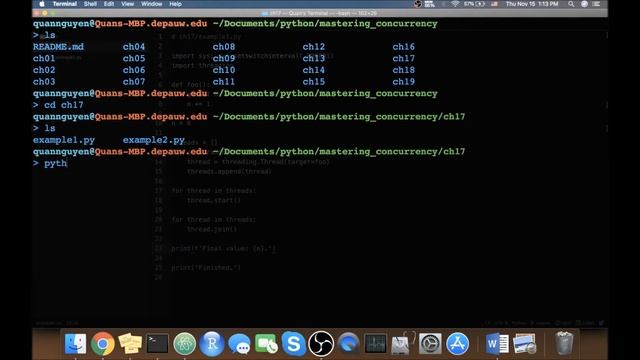The height and width of the screenshot is (360, 640).
Task: Open the Automator-style app icon in dock
Action: point(402,343)
